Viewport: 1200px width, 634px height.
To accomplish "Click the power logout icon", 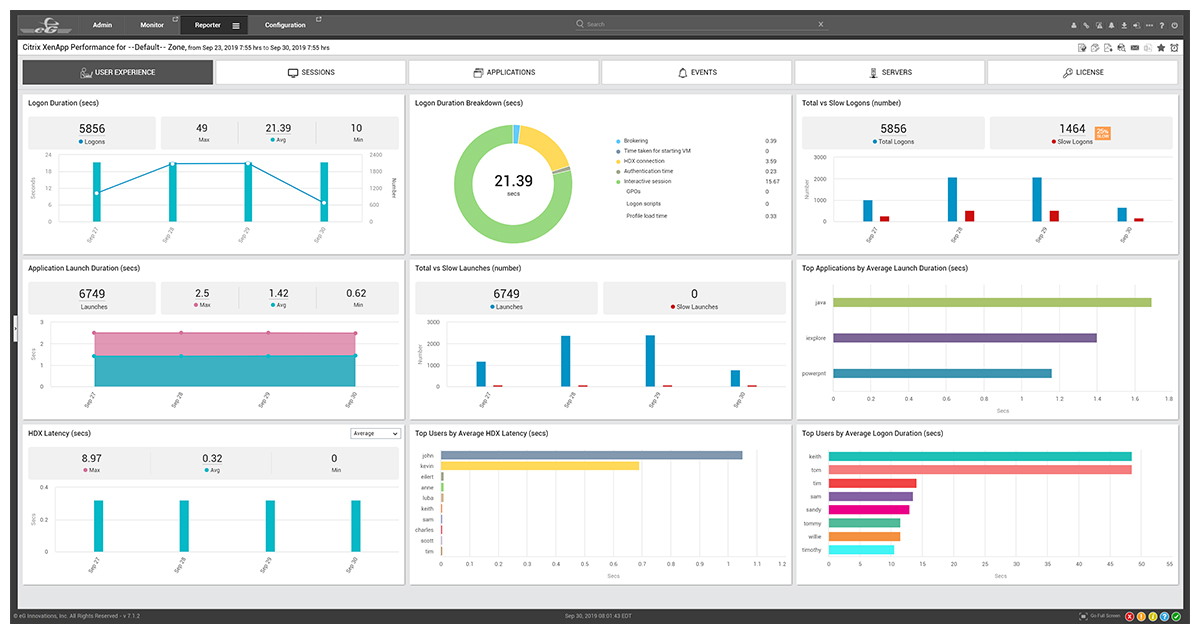I will coord(1175,25).
